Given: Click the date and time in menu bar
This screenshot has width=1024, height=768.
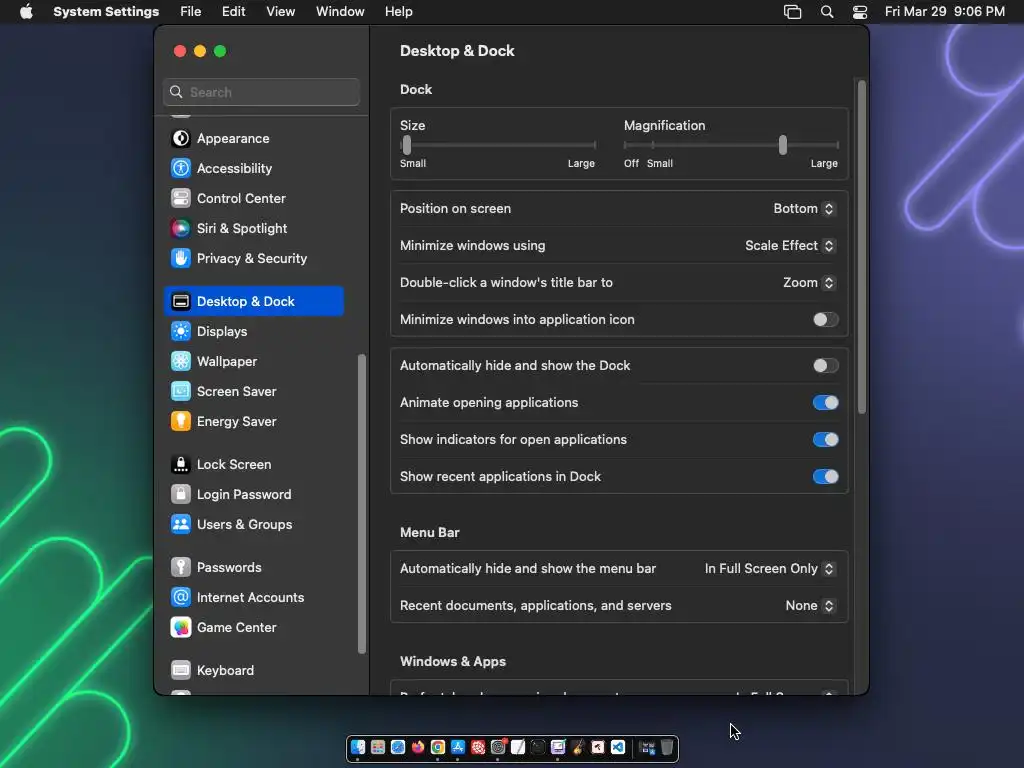Looking at the screenshot, I should (944, 12).
